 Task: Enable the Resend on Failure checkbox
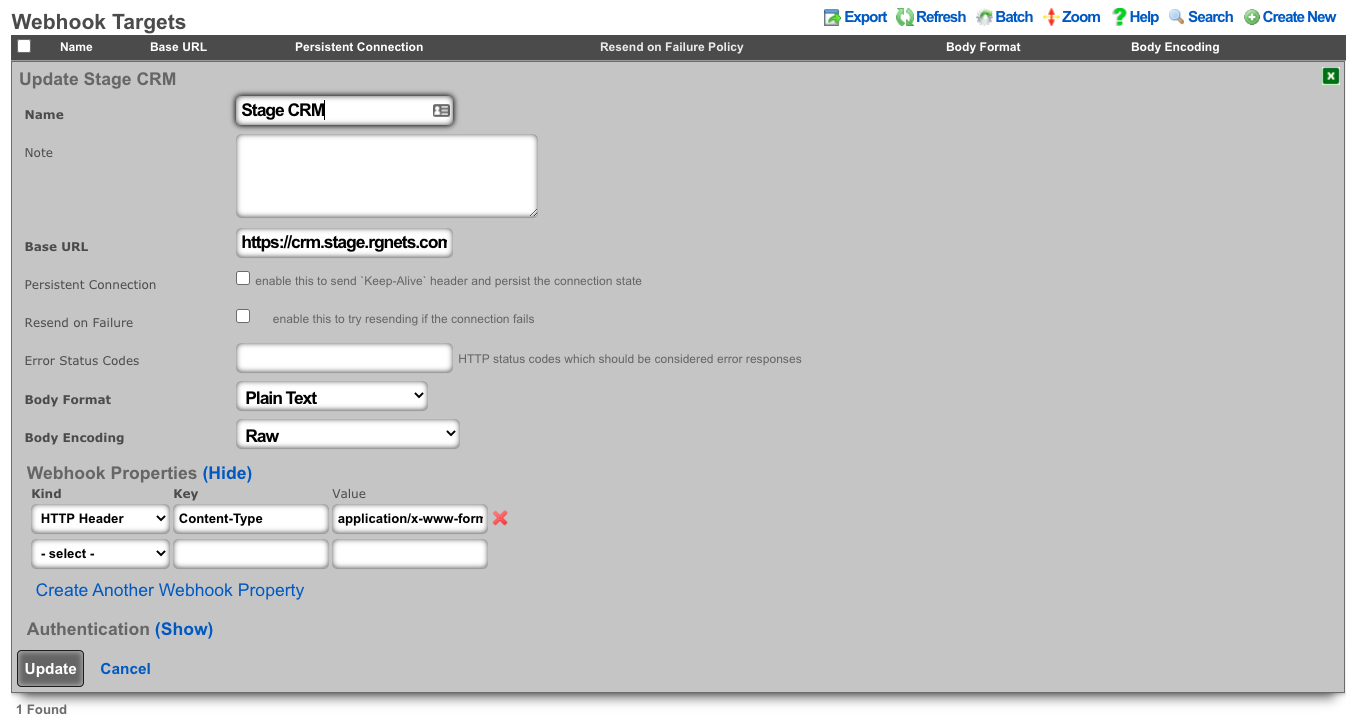[x=243, y=317]
